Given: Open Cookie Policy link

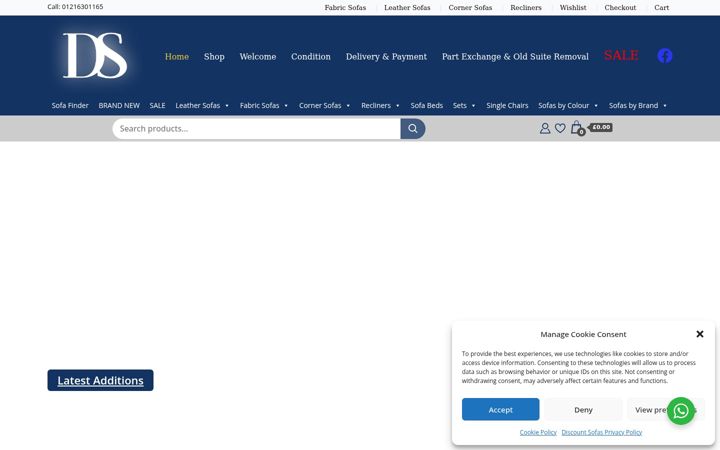Looking at the screenshot, I should click(x=538, y=432).
